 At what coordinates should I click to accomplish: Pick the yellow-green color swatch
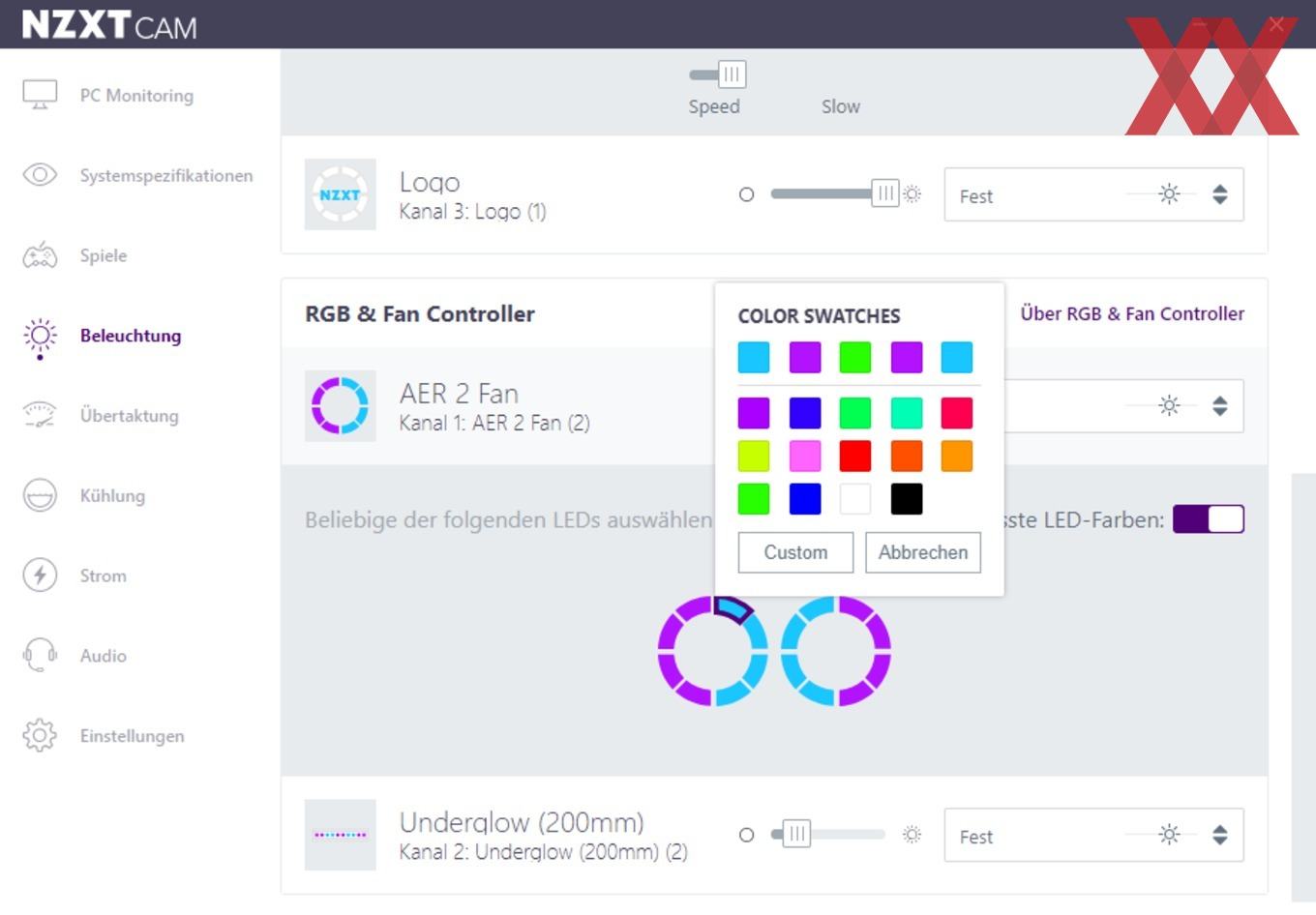click(754, 456)
